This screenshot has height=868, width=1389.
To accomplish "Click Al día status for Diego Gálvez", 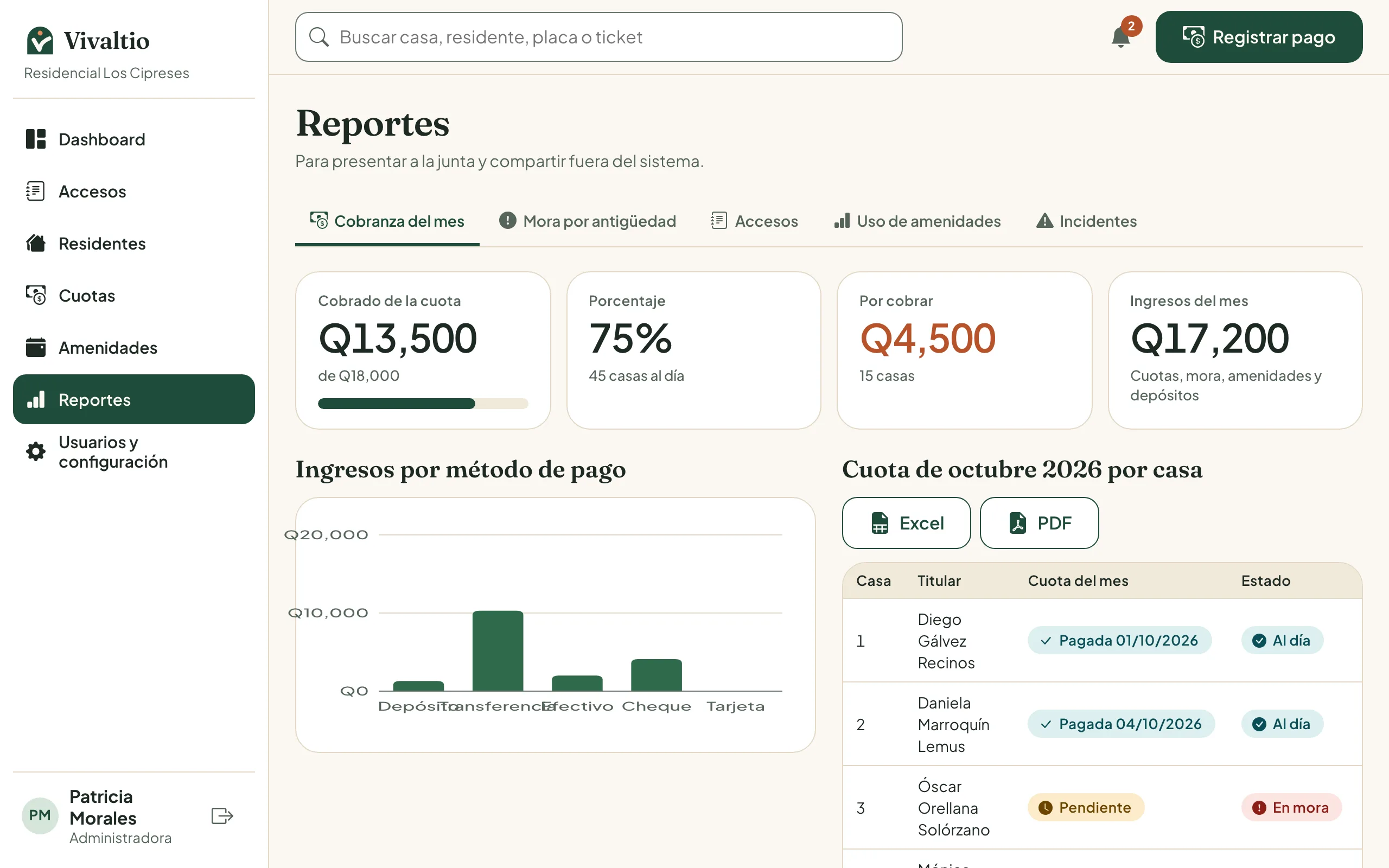I will (x=1282, y=640).
